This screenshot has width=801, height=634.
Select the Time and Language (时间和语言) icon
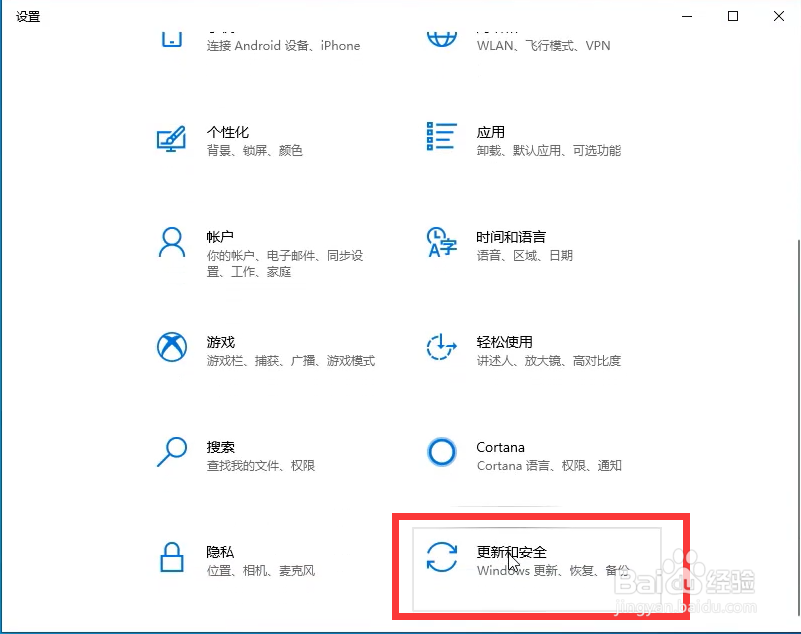point(441,242)
